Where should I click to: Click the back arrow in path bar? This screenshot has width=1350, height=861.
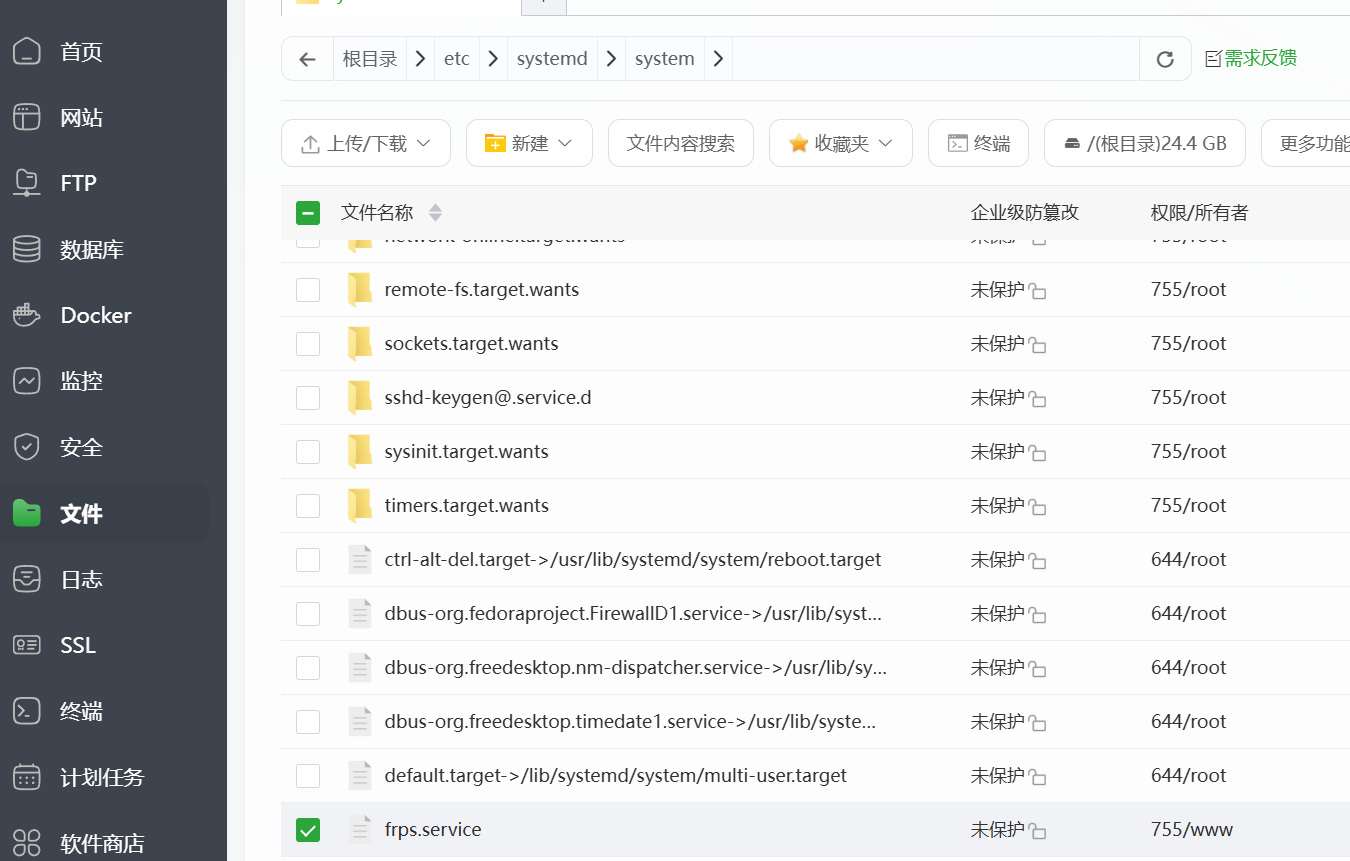(307, 59)
